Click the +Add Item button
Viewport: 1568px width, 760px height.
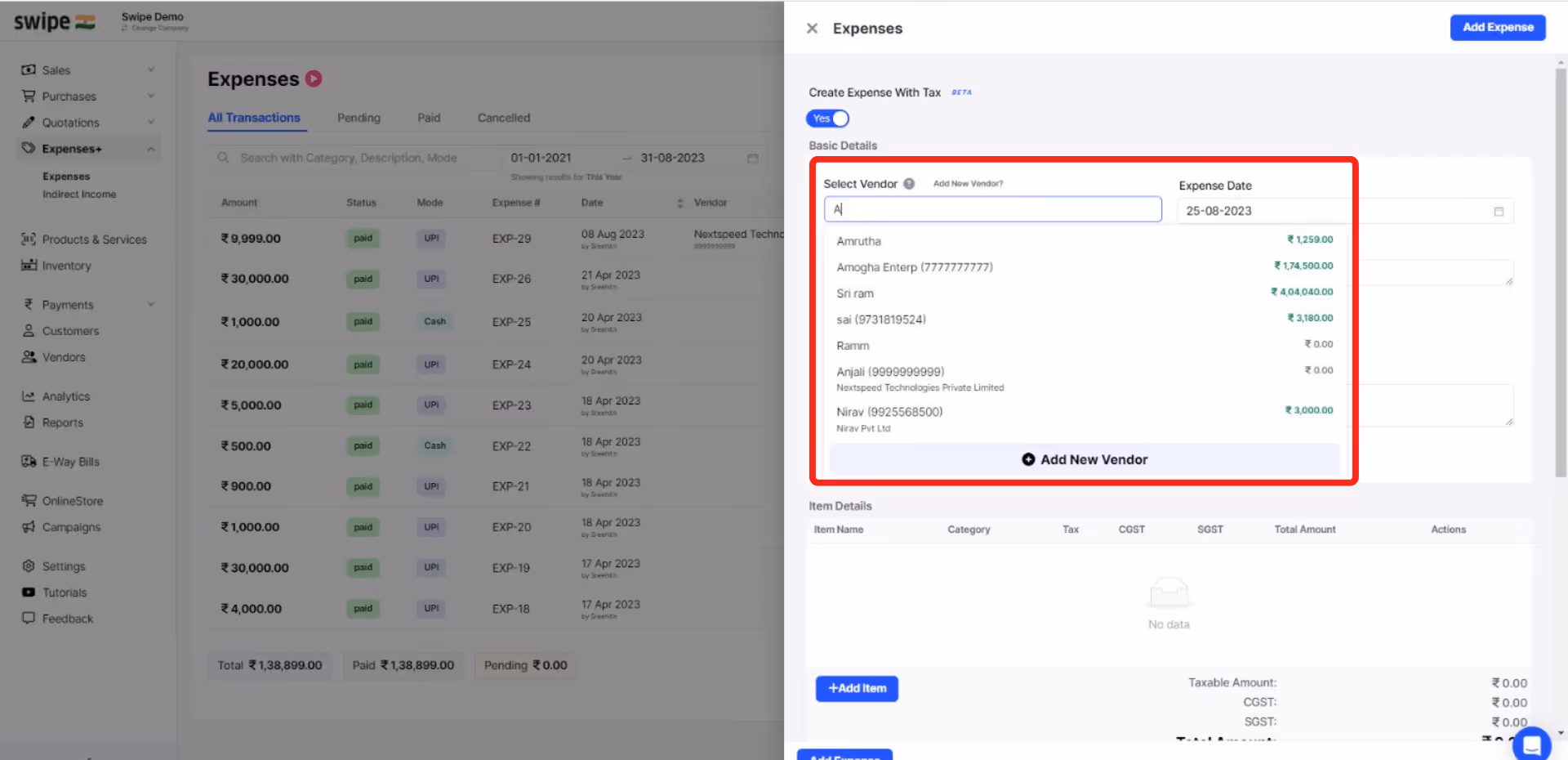[x=857, y=689]
